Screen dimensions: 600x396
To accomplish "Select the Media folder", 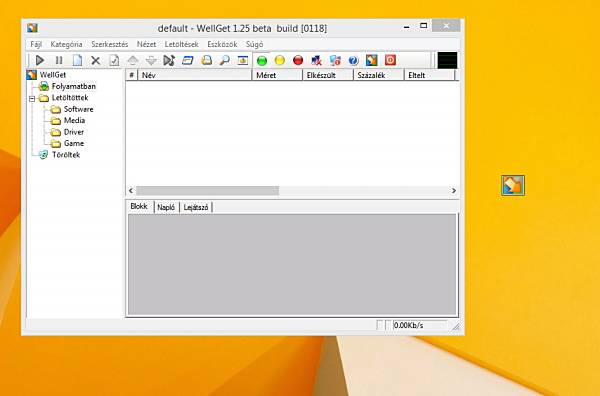I will (x=74, y=121).
